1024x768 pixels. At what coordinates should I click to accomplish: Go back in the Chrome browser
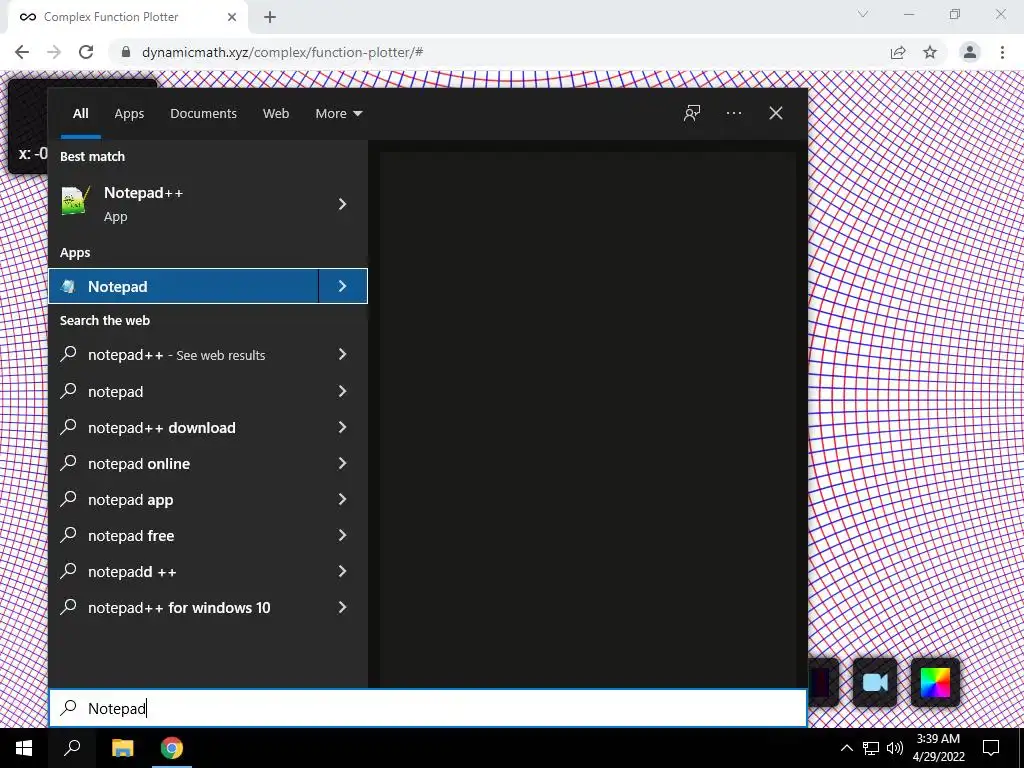pyautogui.click(x=22, y=52)
